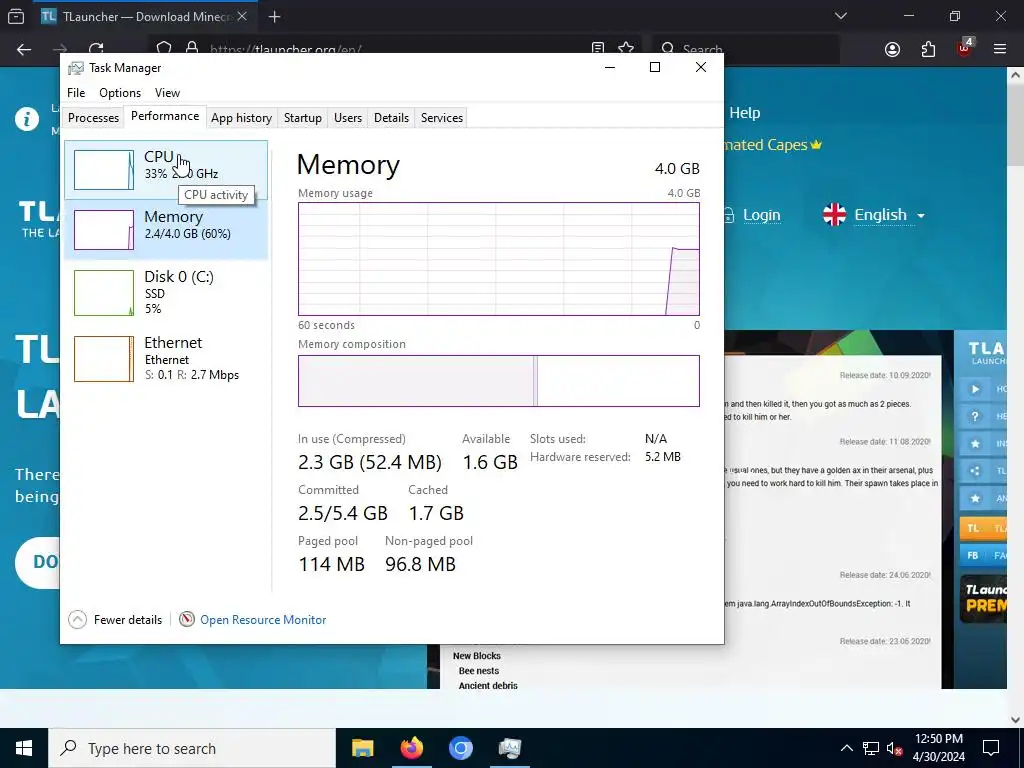This screenshot has width=1024, height=768.
Task: Open the View menu in Task Manager
Action: click(x=167, y=93)
